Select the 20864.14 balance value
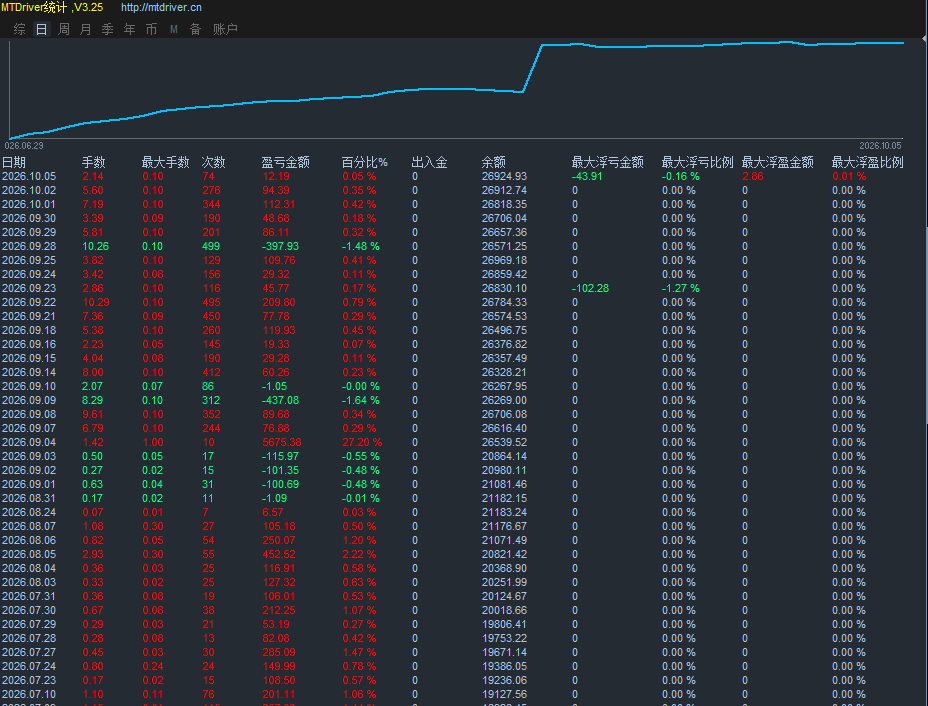Viewport: 928px width, 706px height. [x=504, y=456]
